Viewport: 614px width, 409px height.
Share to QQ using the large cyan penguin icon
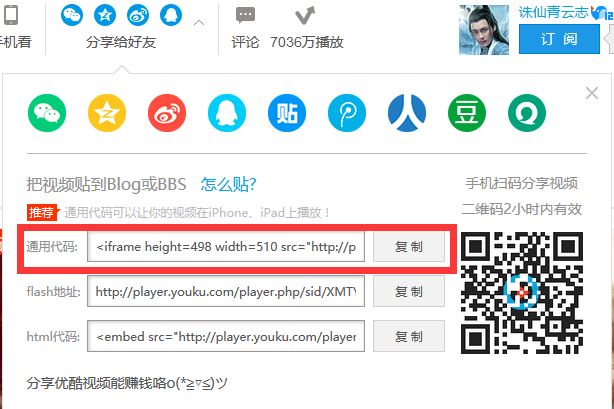(x=227, y=113)
